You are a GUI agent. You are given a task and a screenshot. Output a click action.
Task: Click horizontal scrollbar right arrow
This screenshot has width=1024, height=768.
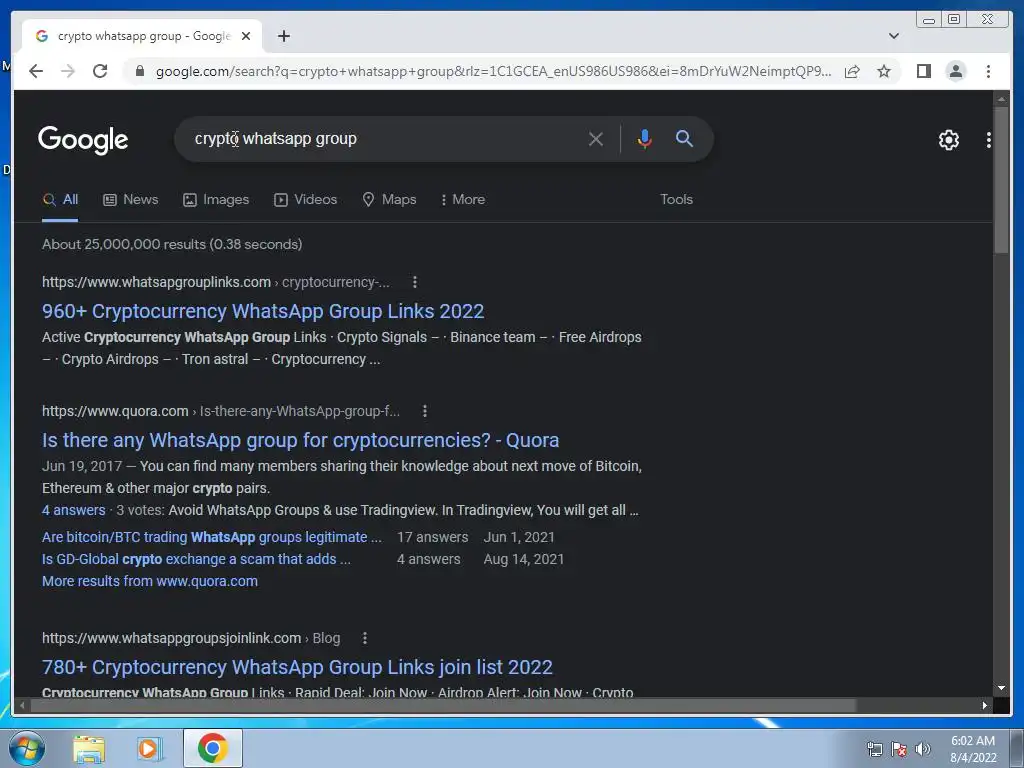point(985,705)
